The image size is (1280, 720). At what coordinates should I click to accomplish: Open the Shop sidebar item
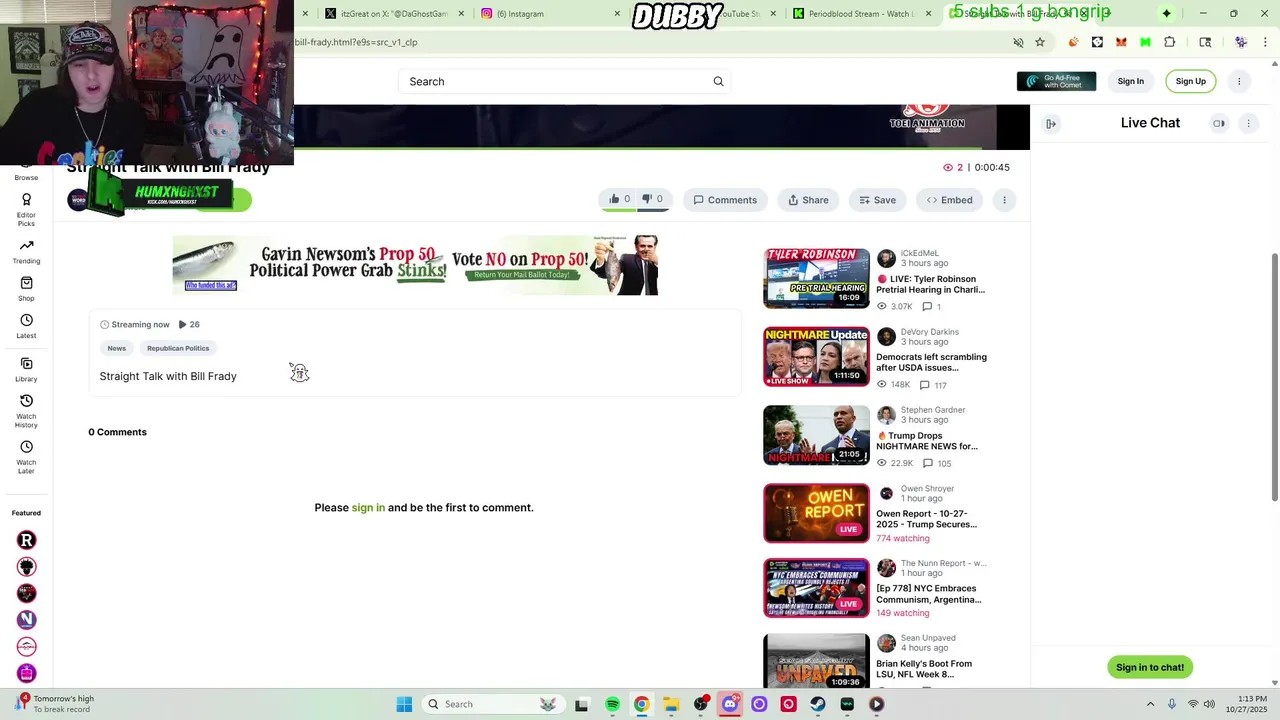[26, 290]
